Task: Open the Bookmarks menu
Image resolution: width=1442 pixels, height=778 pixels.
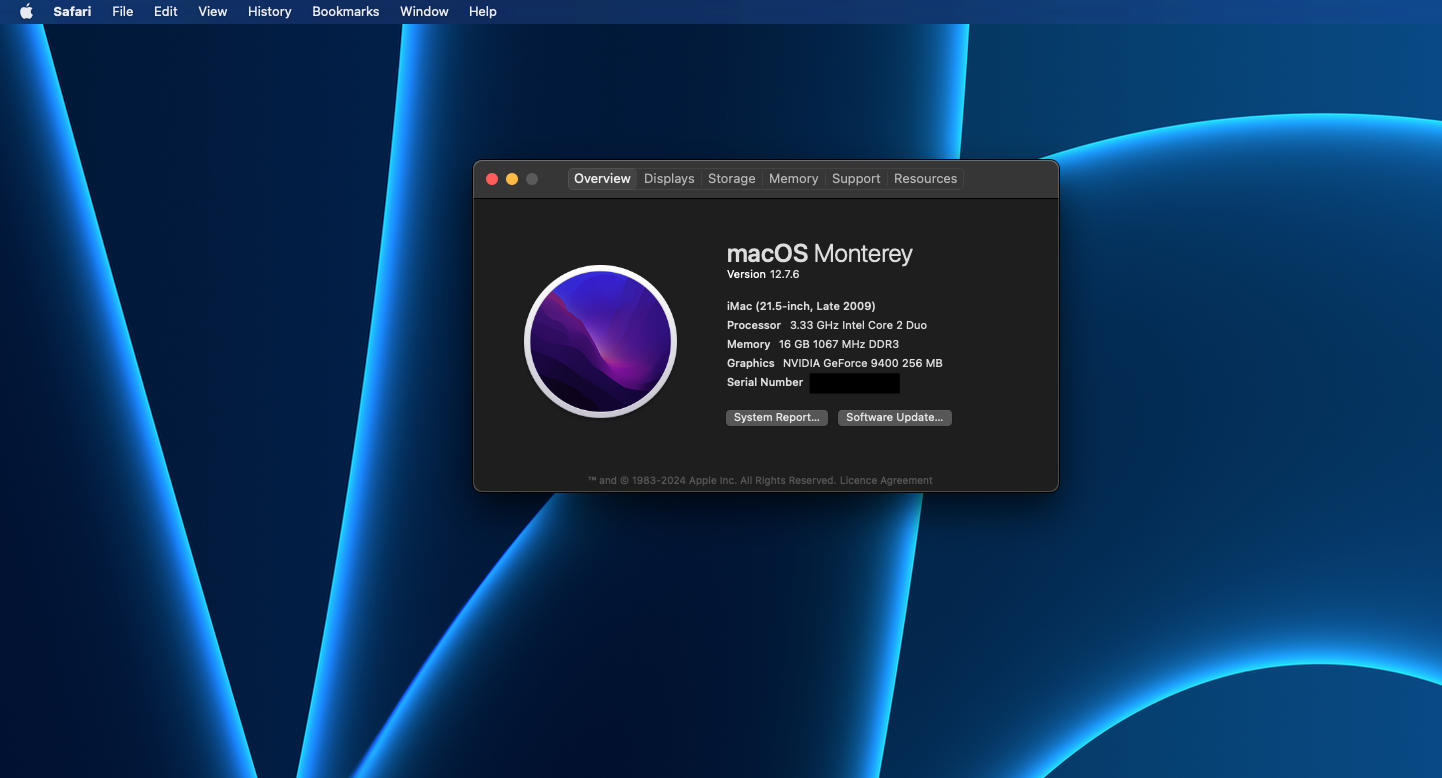Action: click(346, 12)
